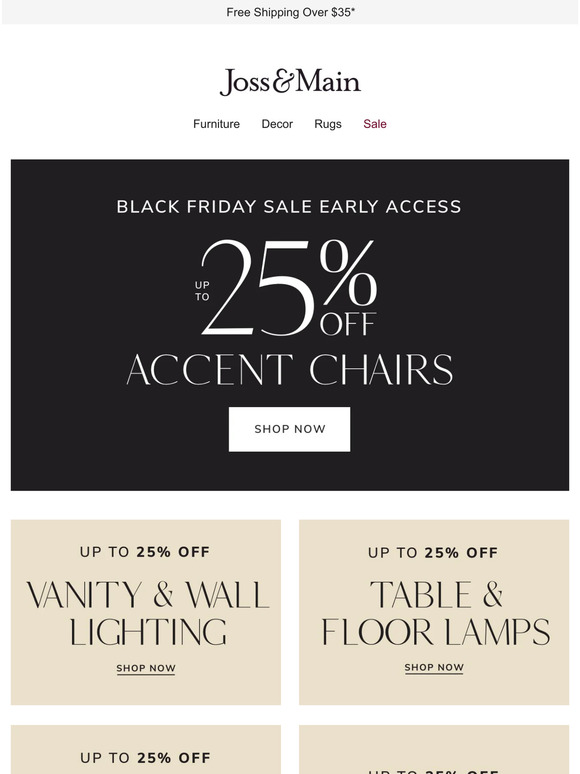Open the Decor menu link
The image size is (580, 774).
[x=277, y=124]
